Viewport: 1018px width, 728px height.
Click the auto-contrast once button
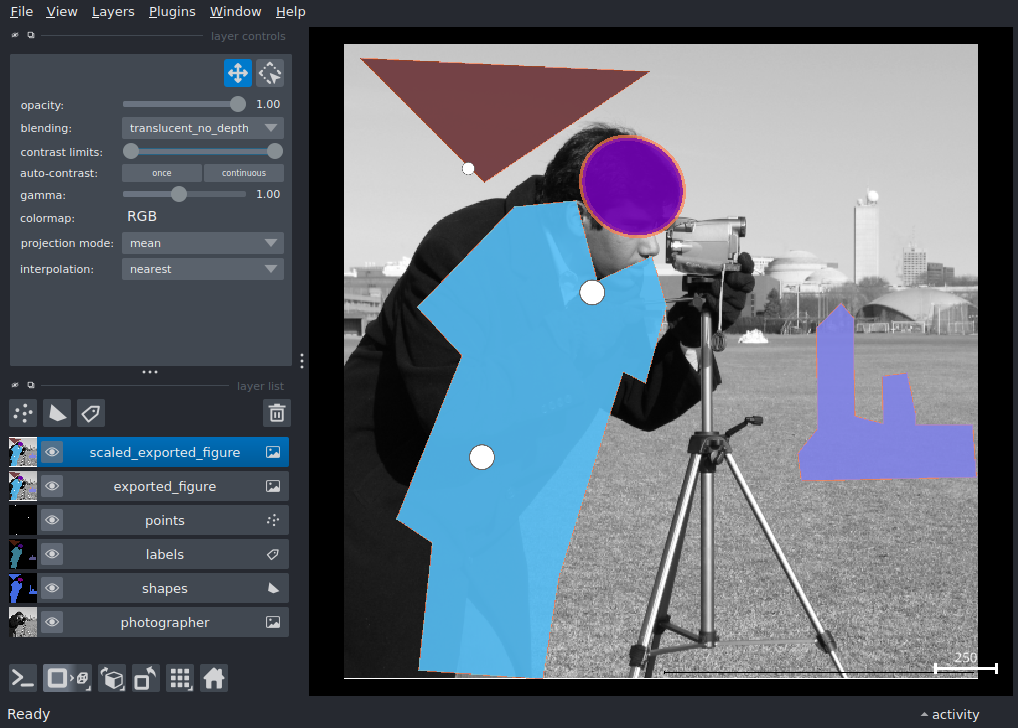(162, 173)
